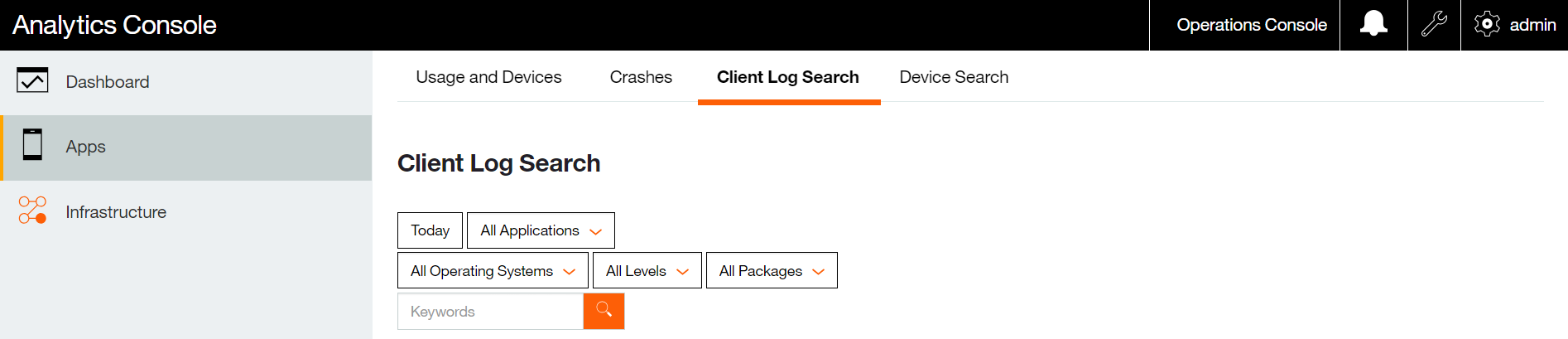Open the admin user menu
1568x339 pixels.
[1532, 25]
